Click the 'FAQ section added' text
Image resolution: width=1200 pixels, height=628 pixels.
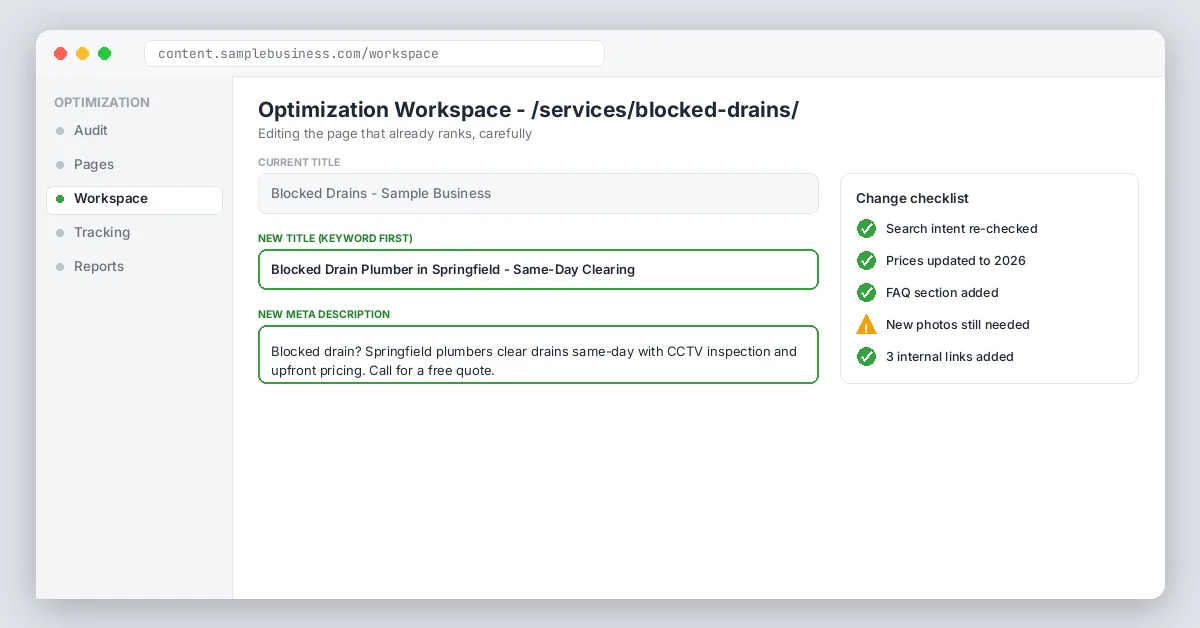coord(942,293)
